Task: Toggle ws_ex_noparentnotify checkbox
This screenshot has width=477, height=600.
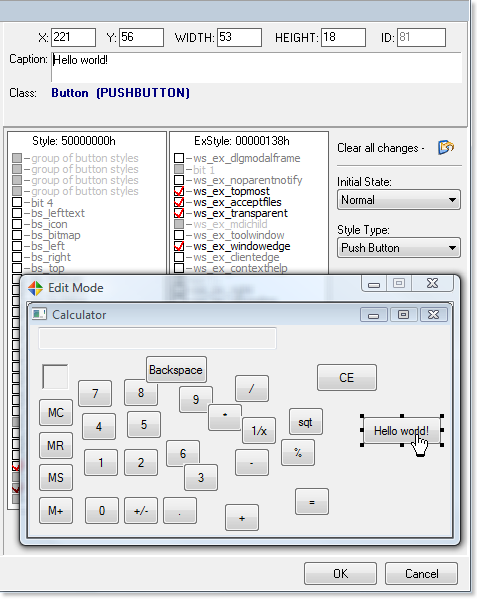Action: point(179,180)
